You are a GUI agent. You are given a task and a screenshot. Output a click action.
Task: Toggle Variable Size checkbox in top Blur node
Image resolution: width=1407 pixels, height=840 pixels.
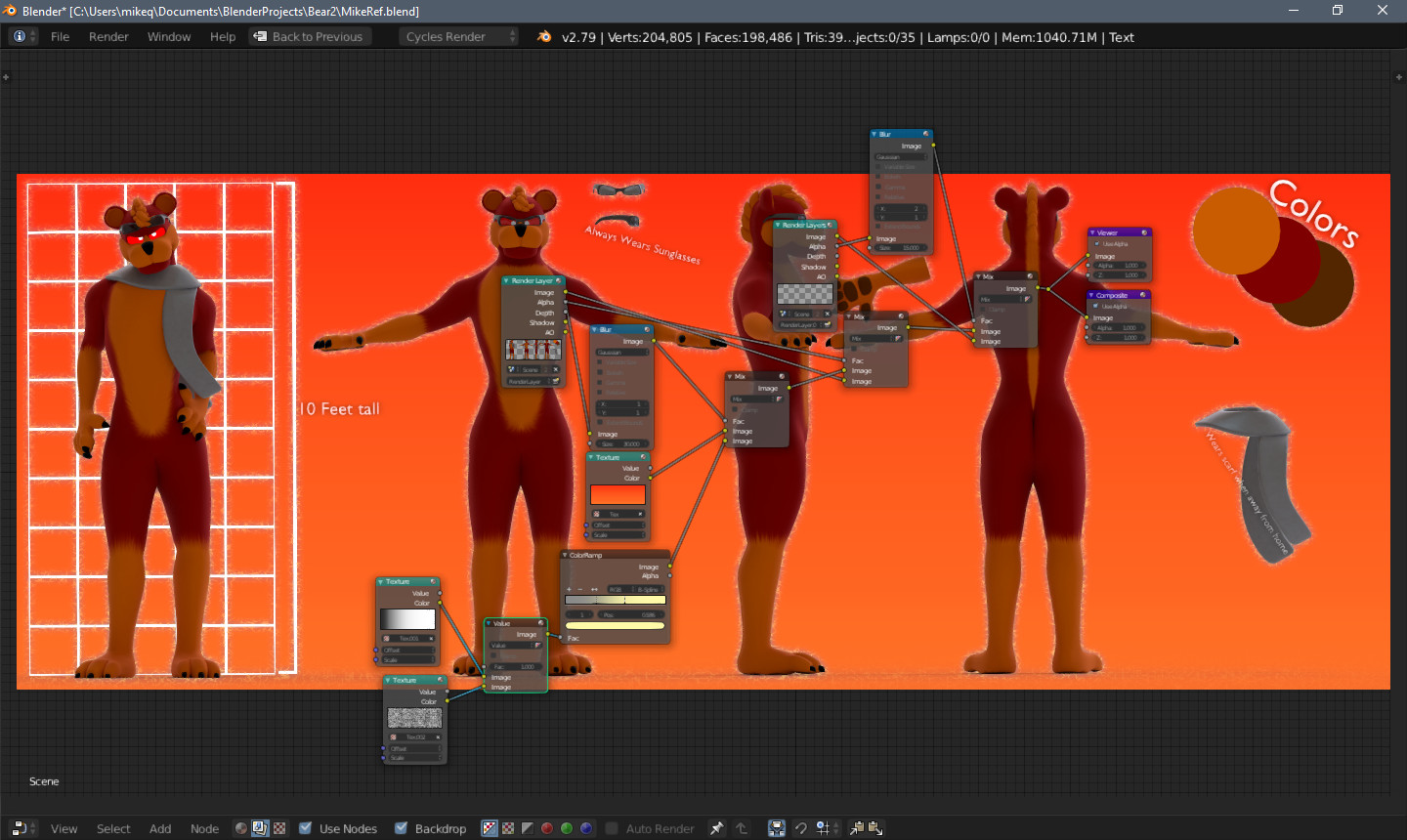point(879,167)
